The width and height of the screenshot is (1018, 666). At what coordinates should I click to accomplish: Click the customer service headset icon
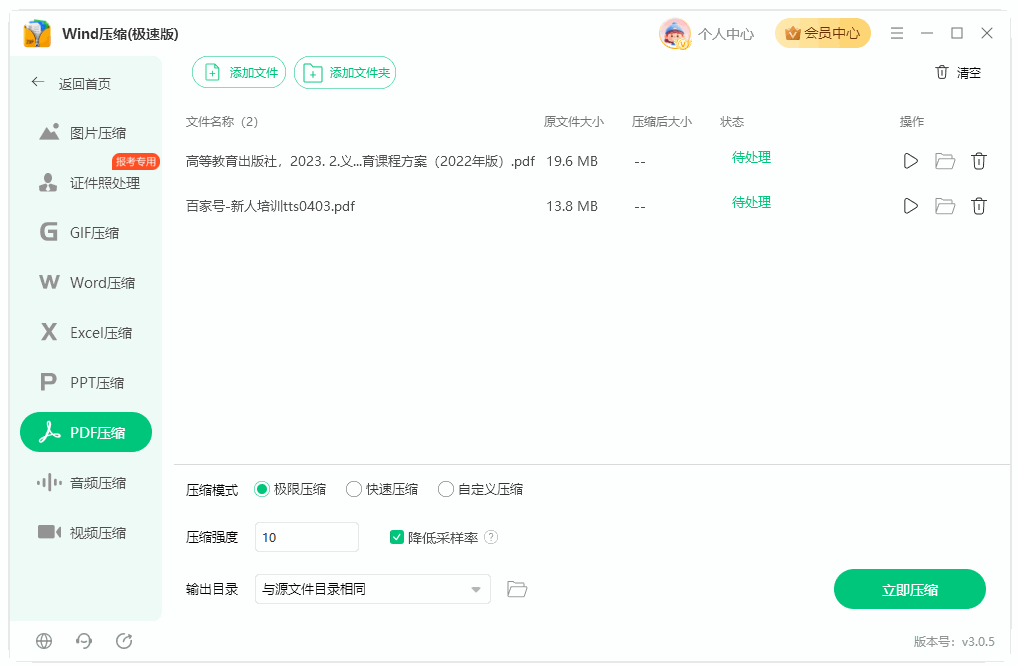(x=84, y=641)
